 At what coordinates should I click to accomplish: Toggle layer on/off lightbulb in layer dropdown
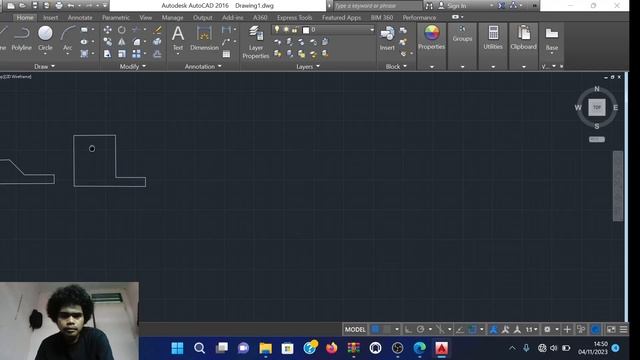(277, 30)
